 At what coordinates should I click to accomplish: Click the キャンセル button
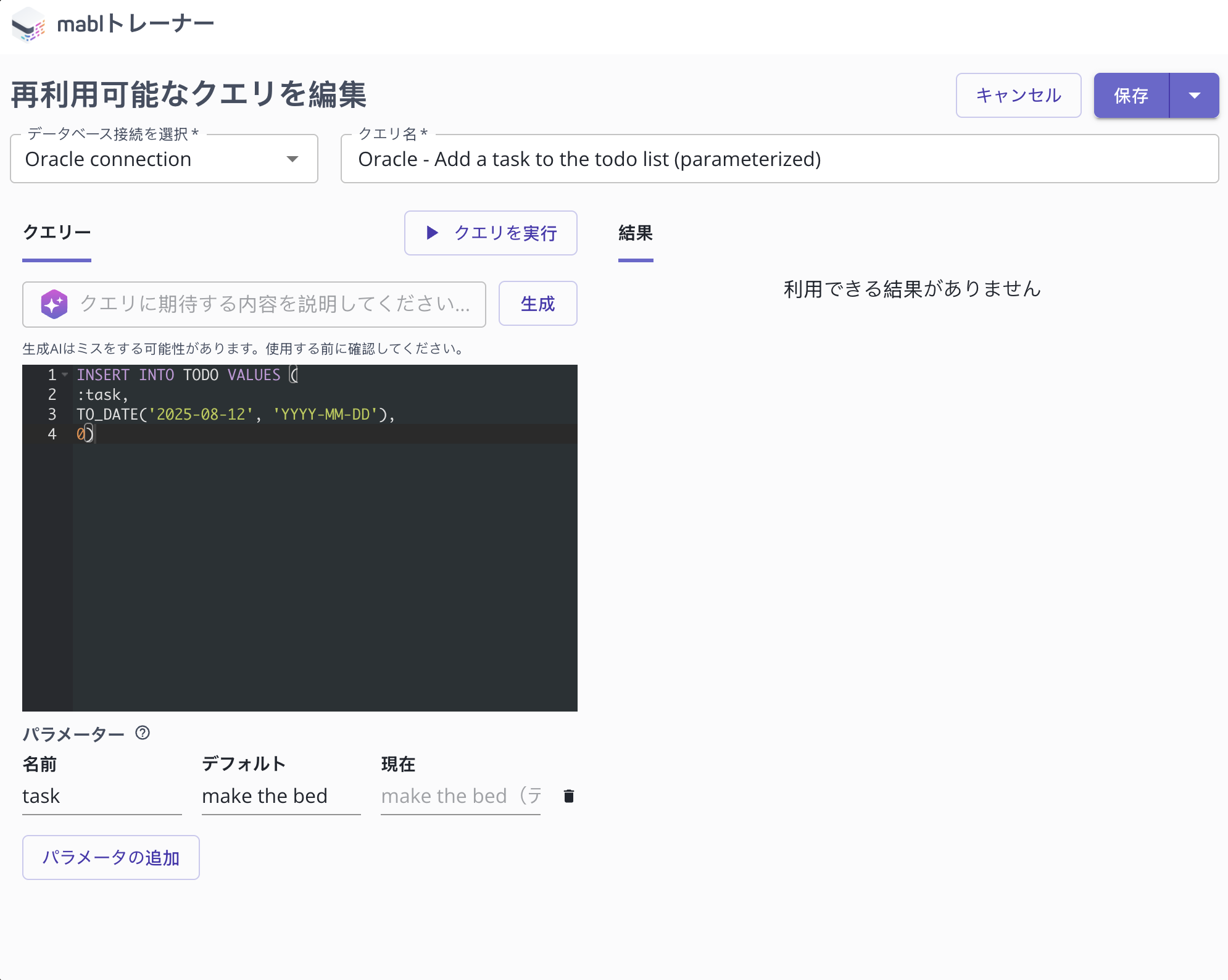[1018, 95]
